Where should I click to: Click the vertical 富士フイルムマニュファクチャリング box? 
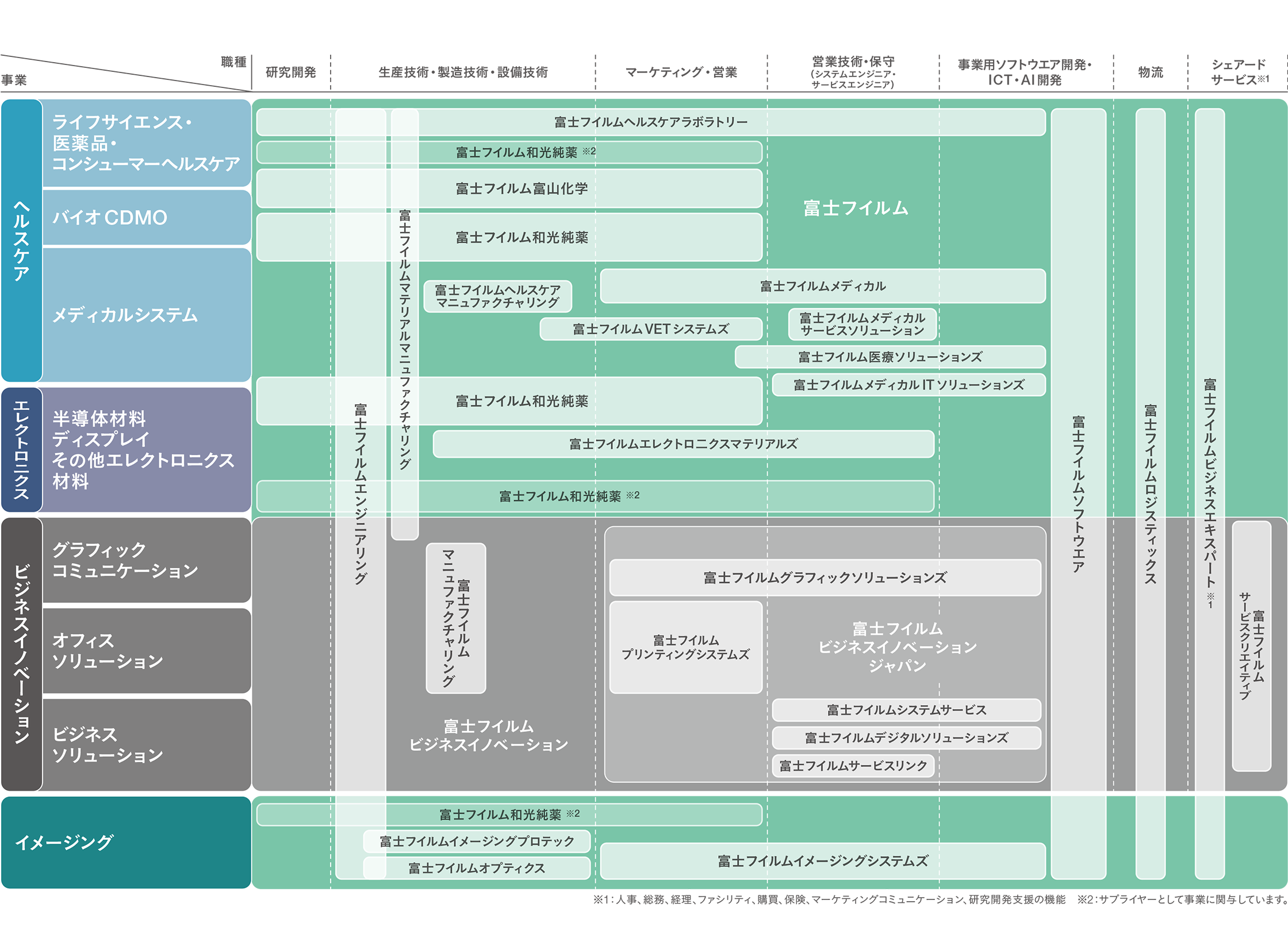(456, 618)
